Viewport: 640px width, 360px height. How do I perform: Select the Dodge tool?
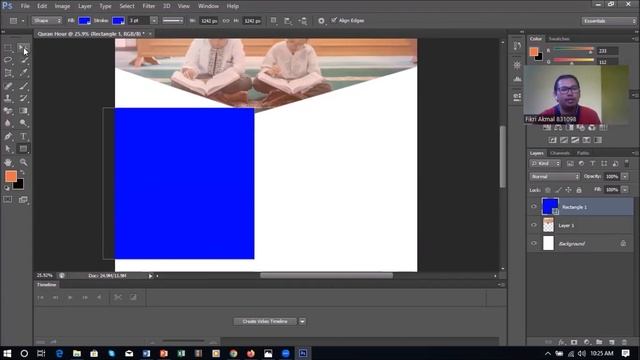click(23, 123)
